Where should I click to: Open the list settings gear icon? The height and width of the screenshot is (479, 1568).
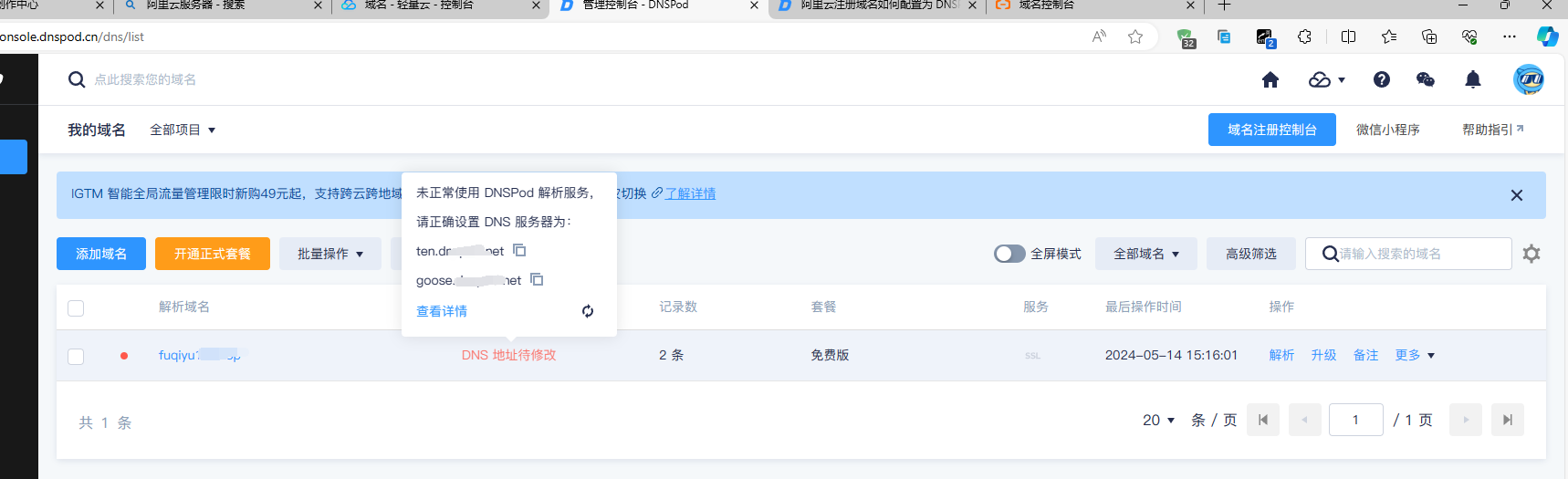pyautogui.click(x=1531, y=254)
